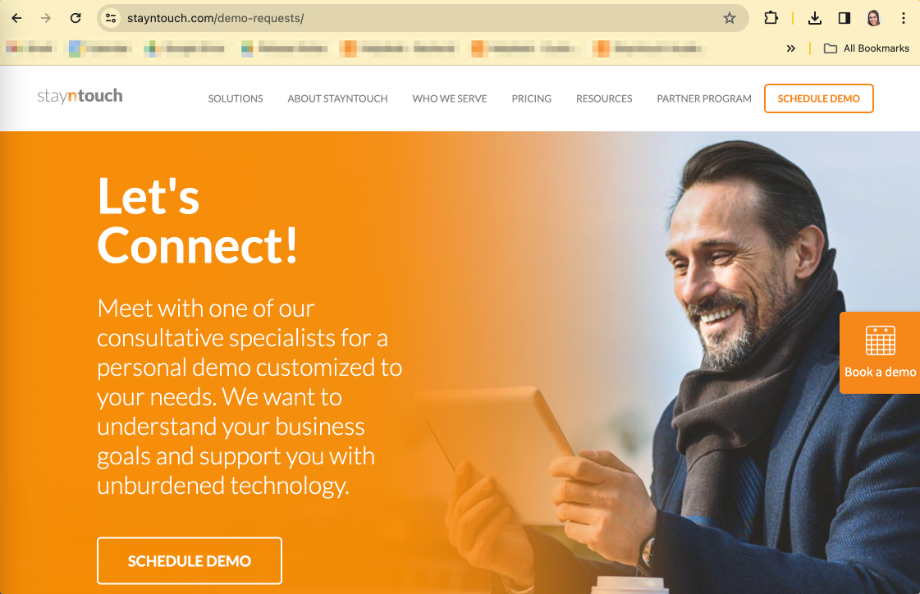This screenshot has height=594, width=920.
Task: Expand hidden bookmarks with double chevron
Action: (791, 48)
